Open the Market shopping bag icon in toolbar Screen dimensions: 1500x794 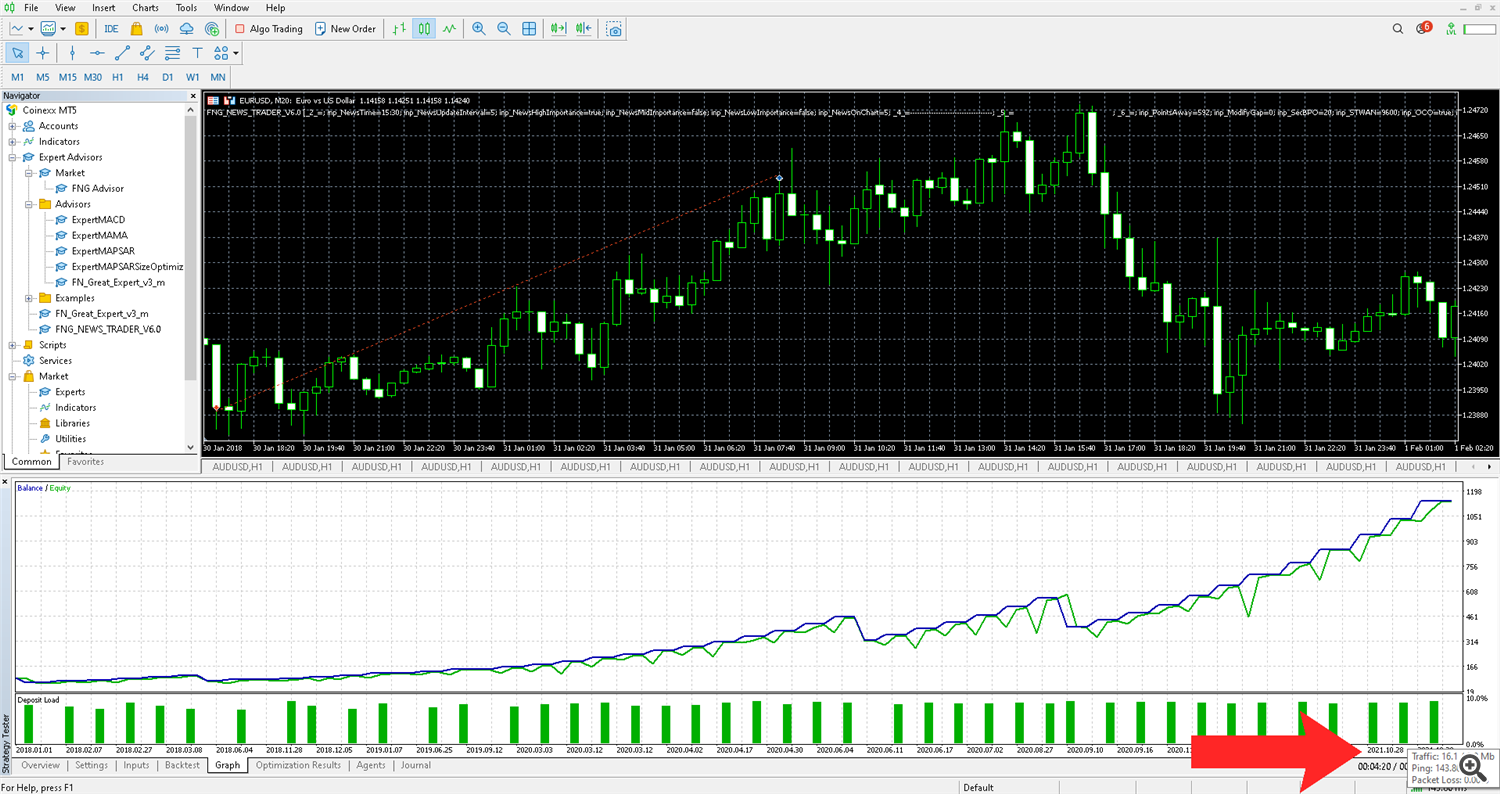coord(139,29)
